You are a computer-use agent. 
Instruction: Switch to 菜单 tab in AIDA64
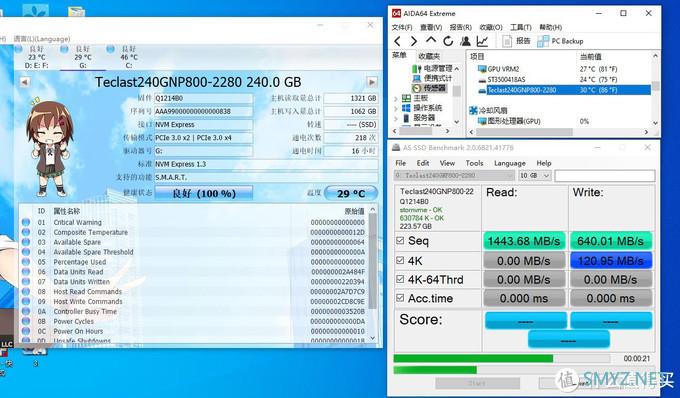[399, 55]
